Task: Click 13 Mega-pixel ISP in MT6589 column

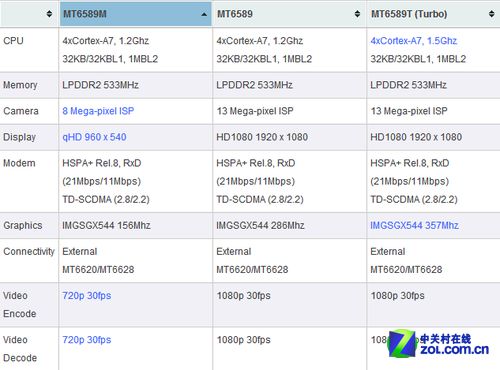Action: (255, 111)
